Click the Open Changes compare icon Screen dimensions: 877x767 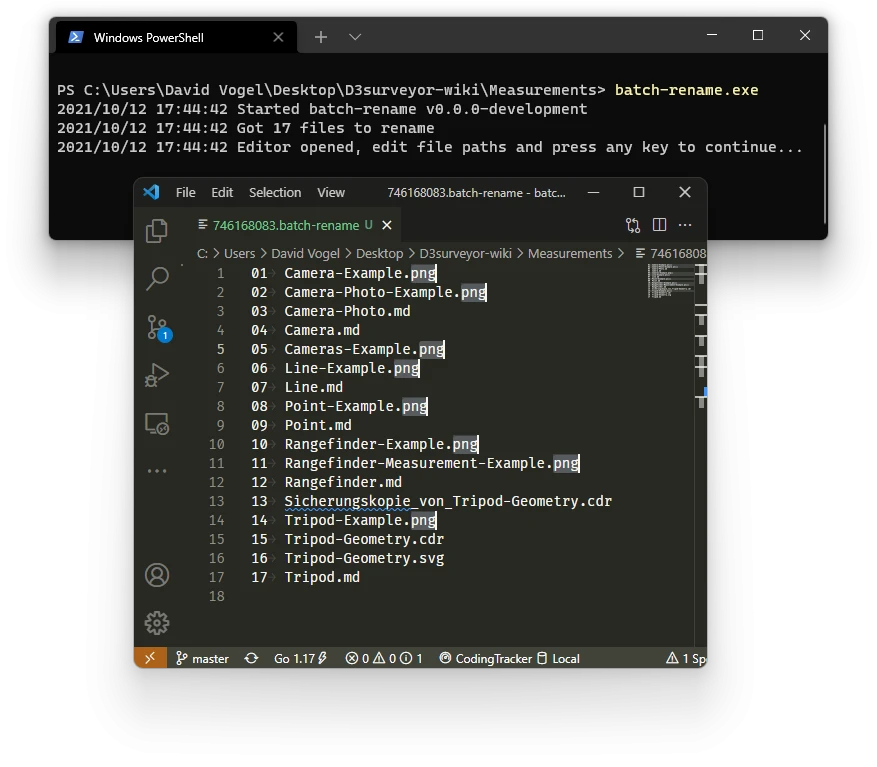point(633,225)
